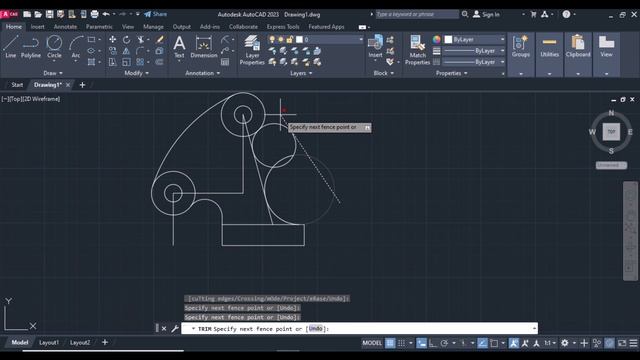Select the Line tool
Viewport: 640px width, 360px height.
click(x=11, y=47)
